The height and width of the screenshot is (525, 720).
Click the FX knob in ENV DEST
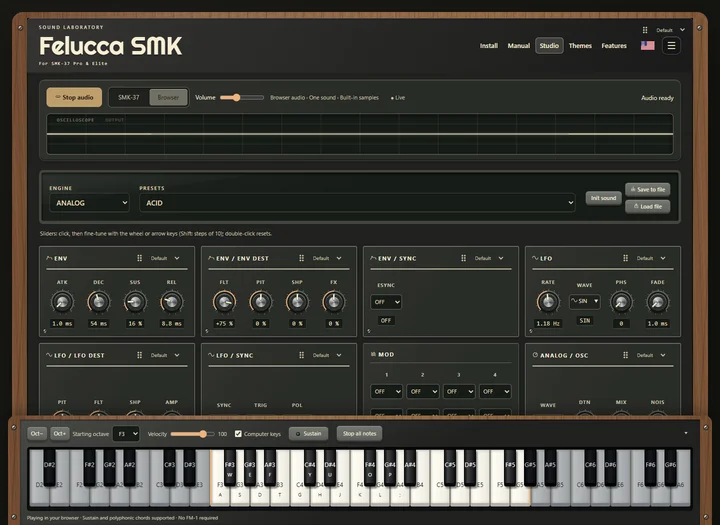click(x=333, y=302)
